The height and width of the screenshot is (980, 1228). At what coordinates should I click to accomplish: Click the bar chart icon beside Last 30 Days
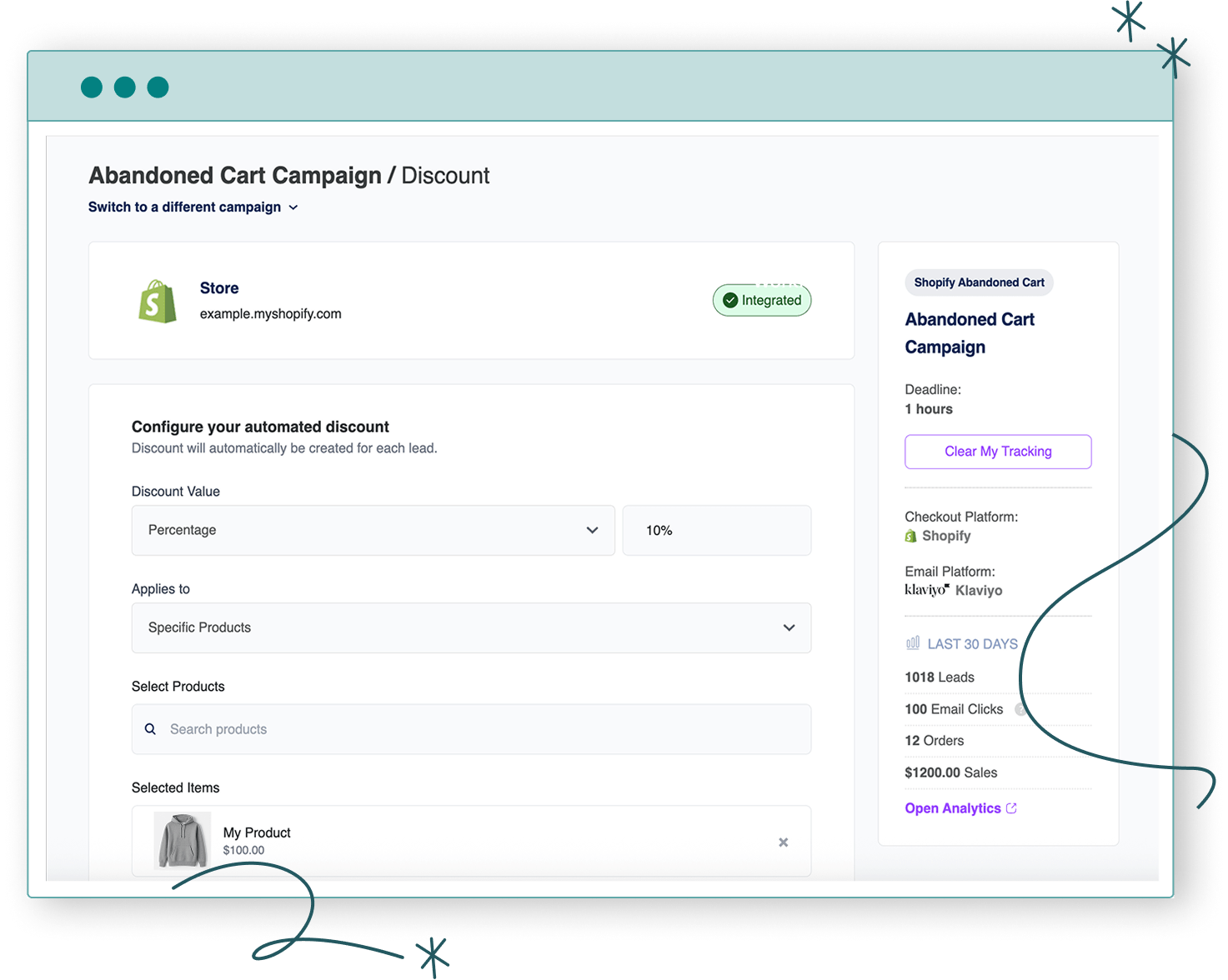[x=913, y=643]
